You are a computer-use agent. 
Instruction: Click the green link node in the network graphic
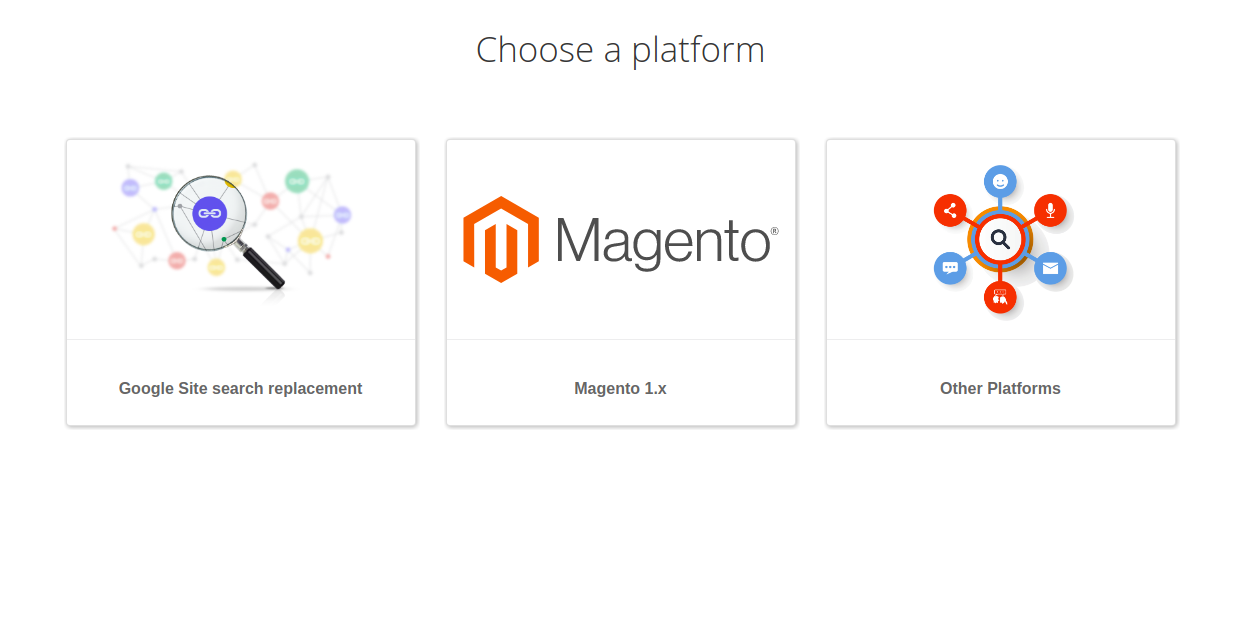point(297,181)
